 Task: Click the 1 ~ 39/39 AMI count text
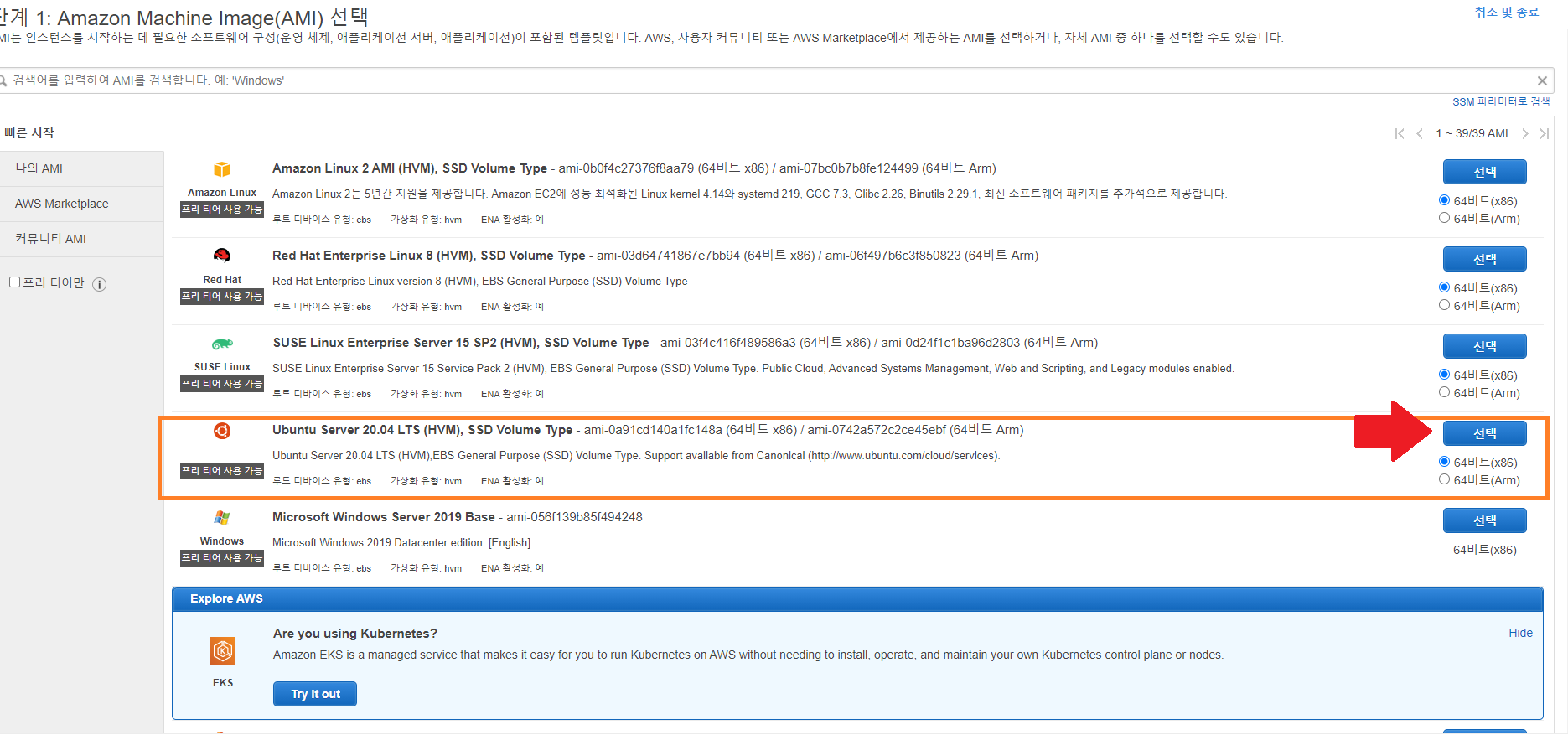[x=1472, y=134]
